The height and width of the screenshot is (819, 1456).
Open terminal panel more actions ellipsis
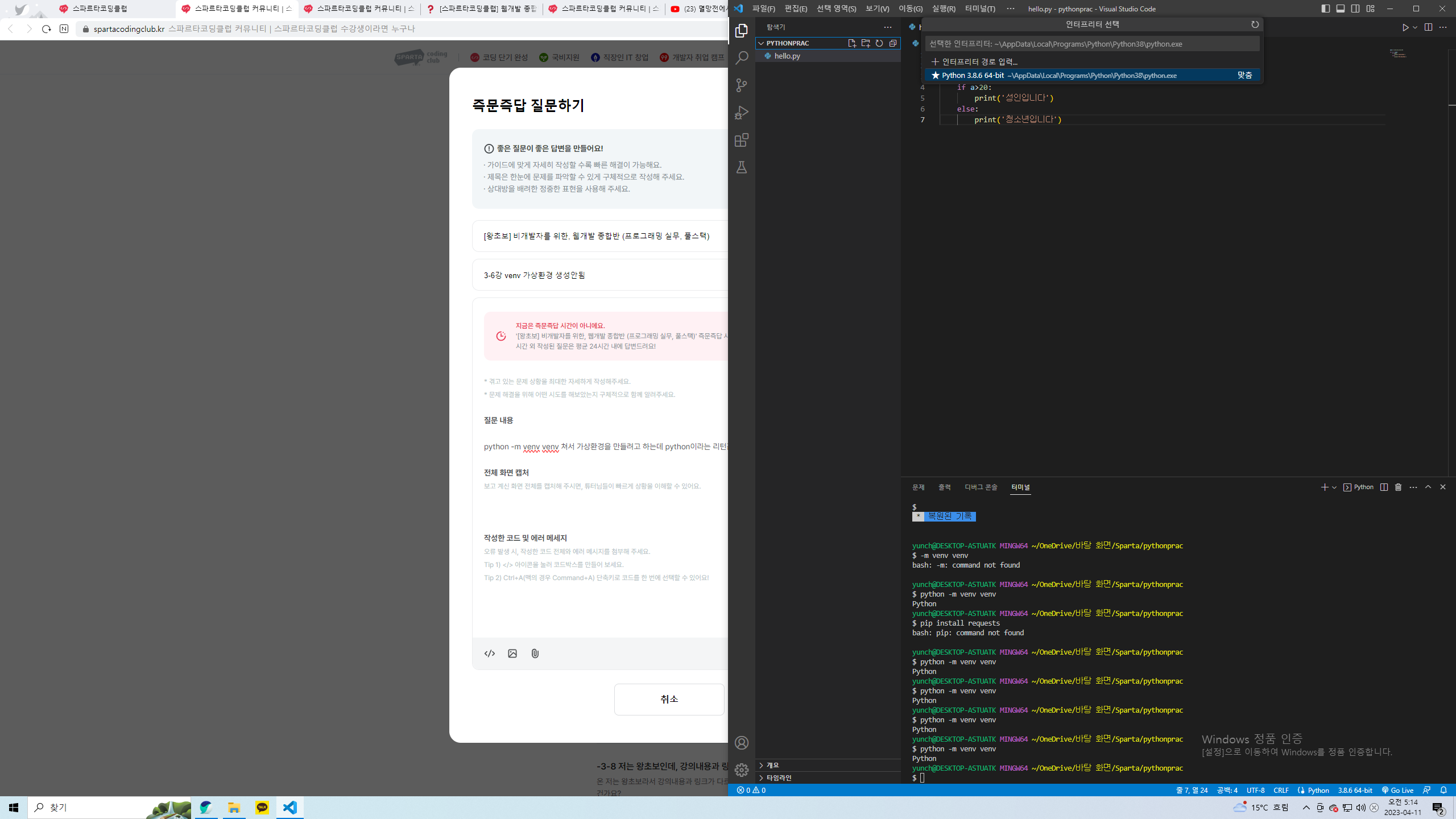1413,487
